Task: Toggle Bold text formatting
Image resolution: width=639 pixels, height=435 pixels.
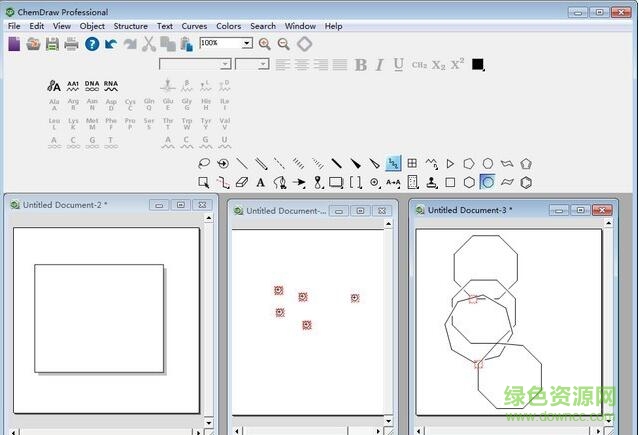Action: tap(361, 65)
